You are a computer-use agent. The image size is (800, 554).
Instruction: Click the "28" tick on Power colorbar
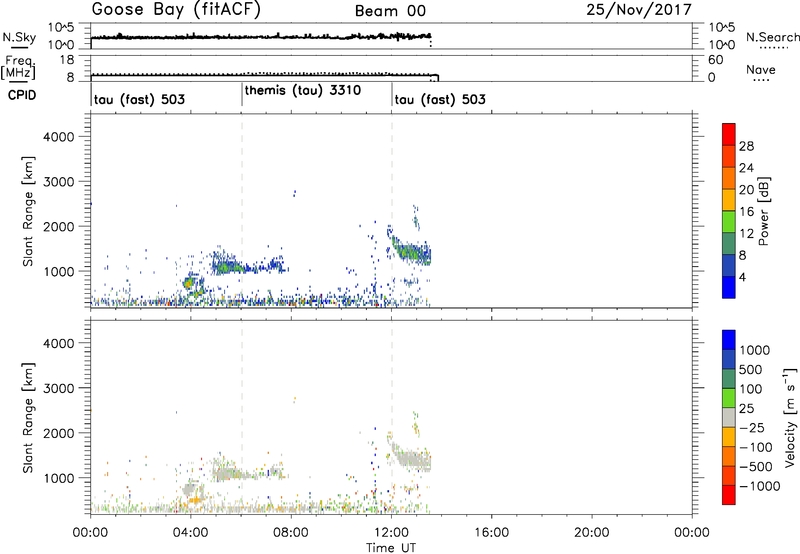(746, 146)
